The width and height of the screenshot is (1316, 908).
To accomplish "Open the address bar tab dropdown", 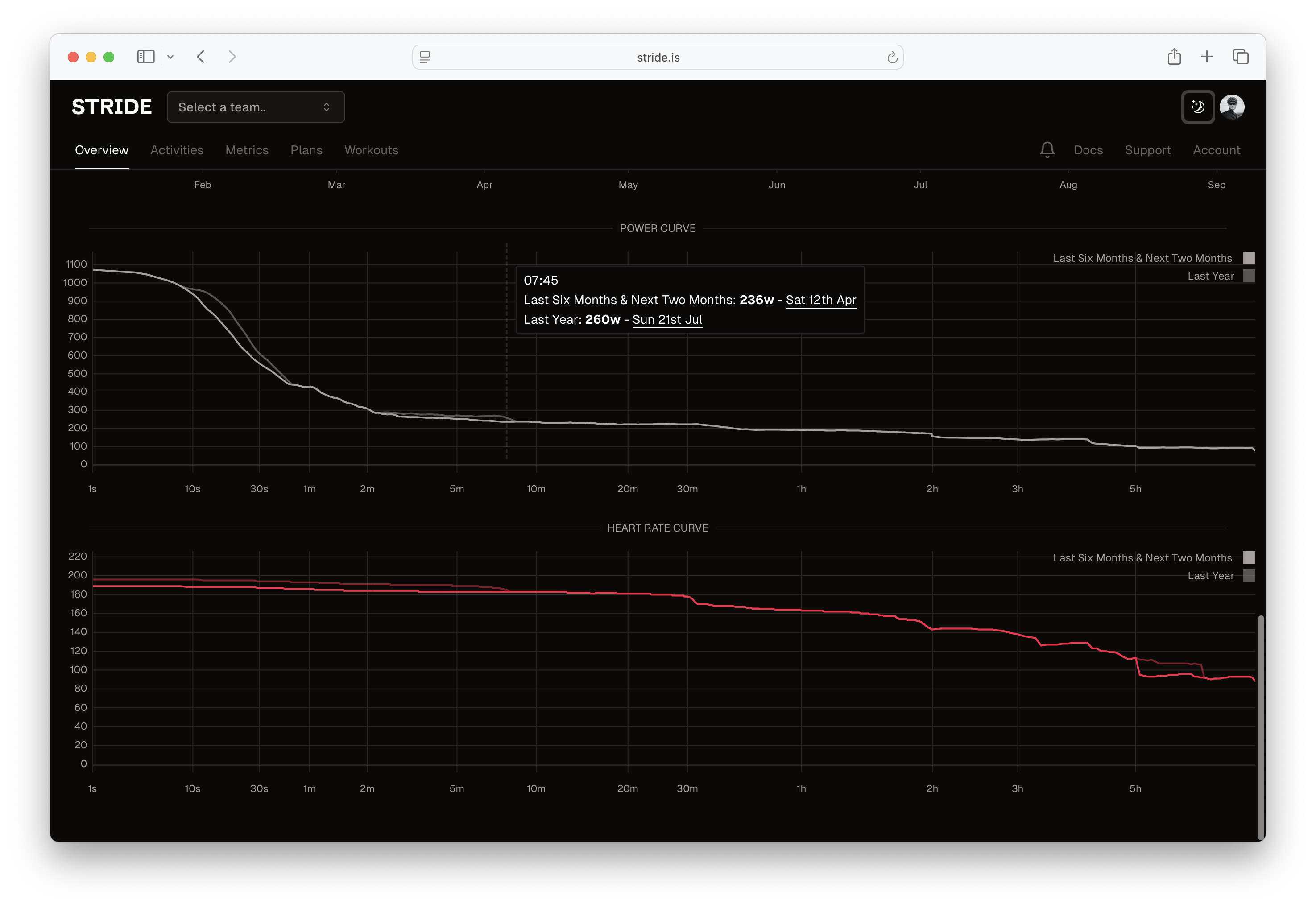I will click(424, 57).
